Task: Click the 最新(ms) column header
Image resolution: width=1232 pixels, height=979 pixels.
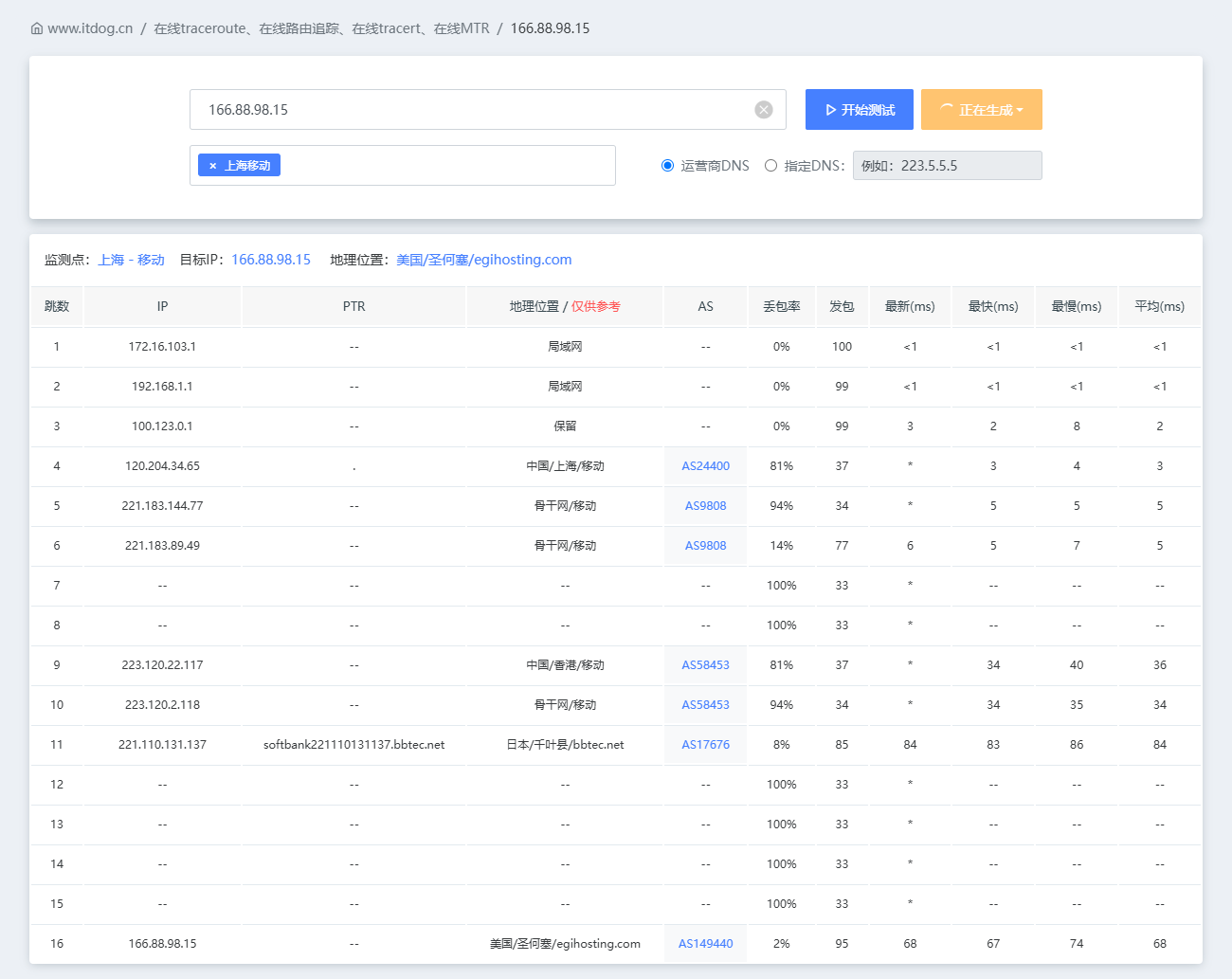Action: (x=910, y=306)
